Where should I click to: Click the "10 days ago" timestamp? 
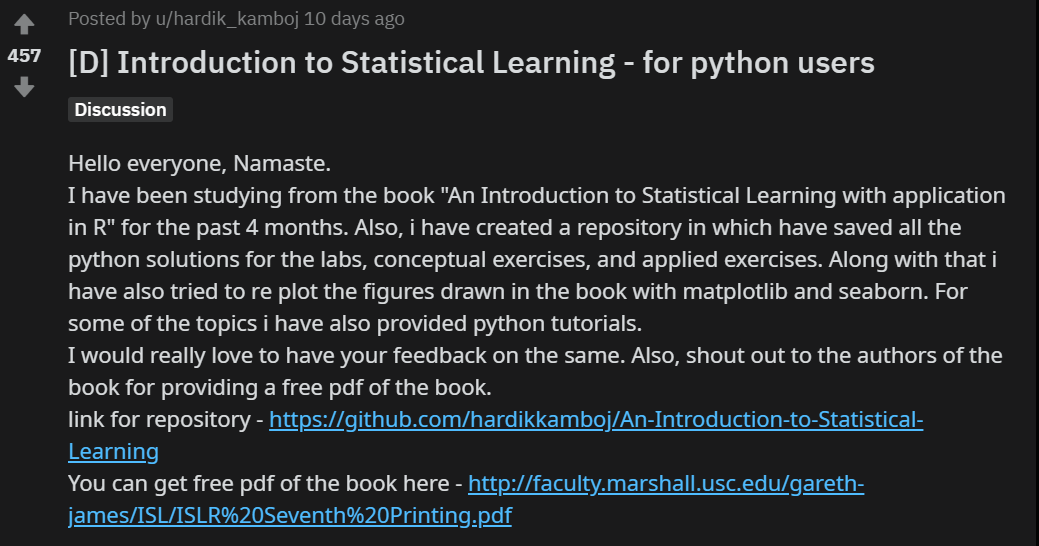pos(354,19)
